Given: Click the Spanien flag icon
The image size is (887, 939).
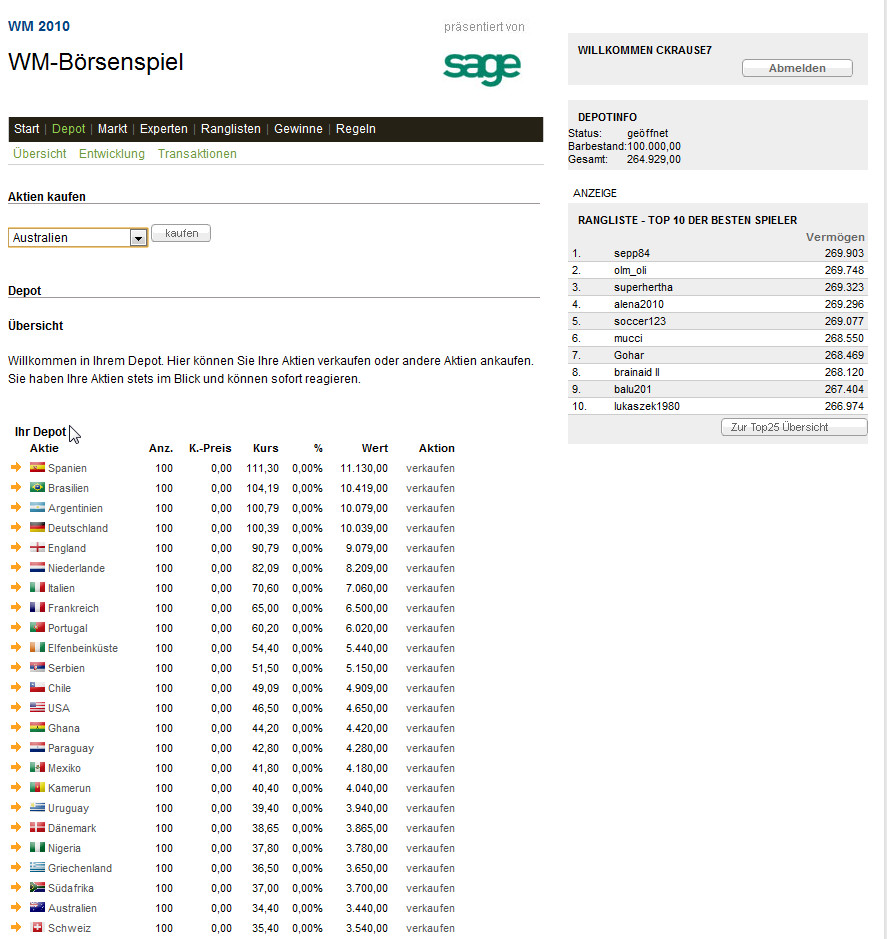Looking at the screenshot, I should [37, 468].
